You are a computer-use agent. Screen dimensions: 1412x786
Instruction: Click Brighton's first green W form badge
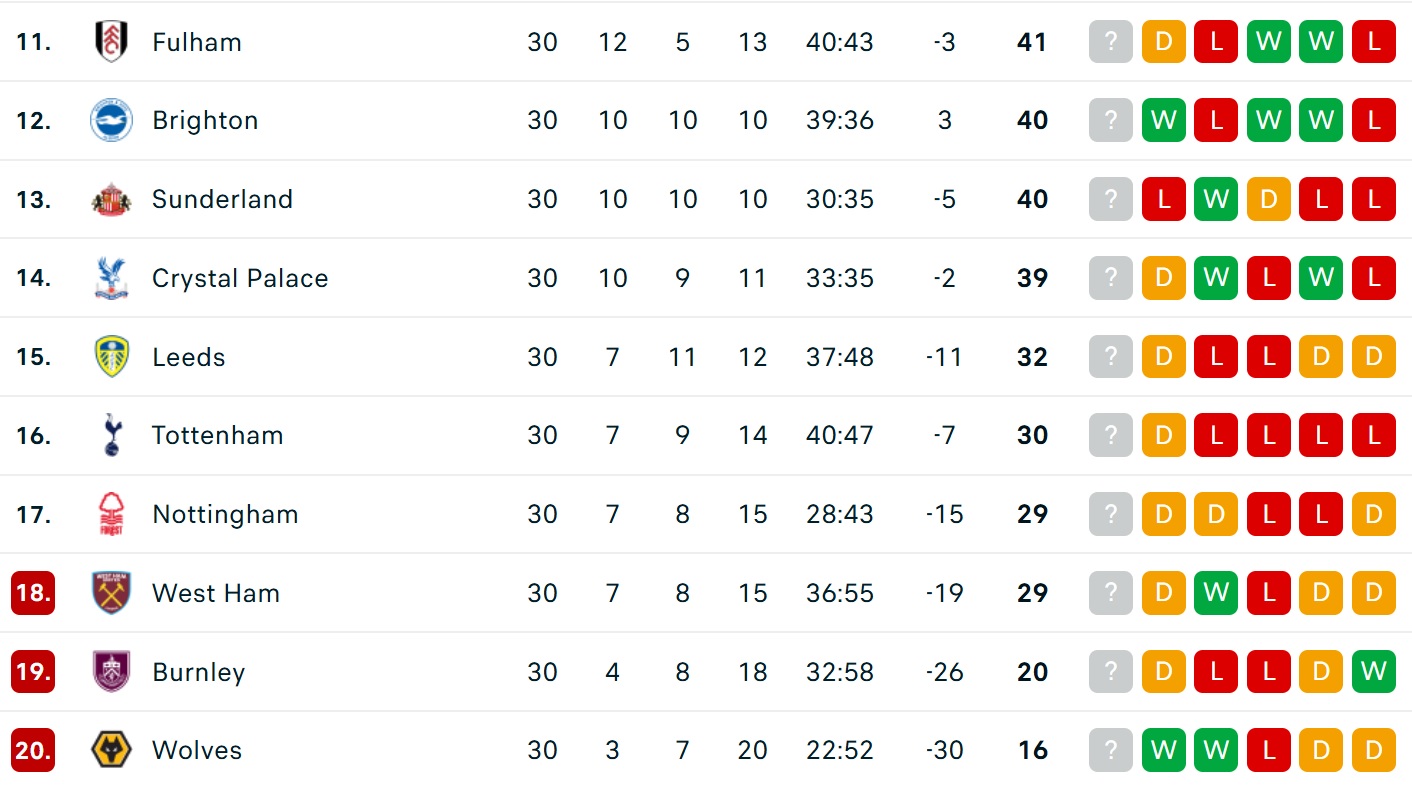[1163, 120]
